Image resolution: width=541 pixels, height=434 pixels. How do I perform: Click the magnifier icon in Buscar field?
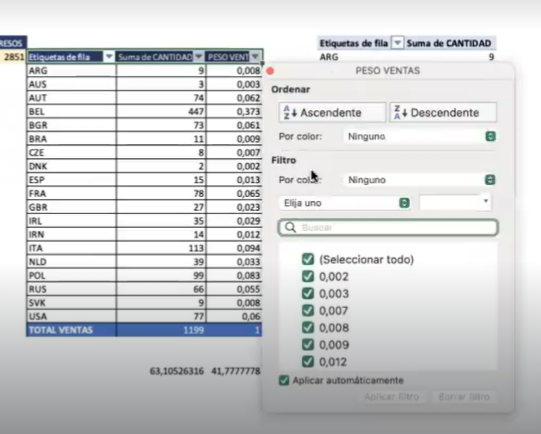pyautogui.click(x=291, y=227)
